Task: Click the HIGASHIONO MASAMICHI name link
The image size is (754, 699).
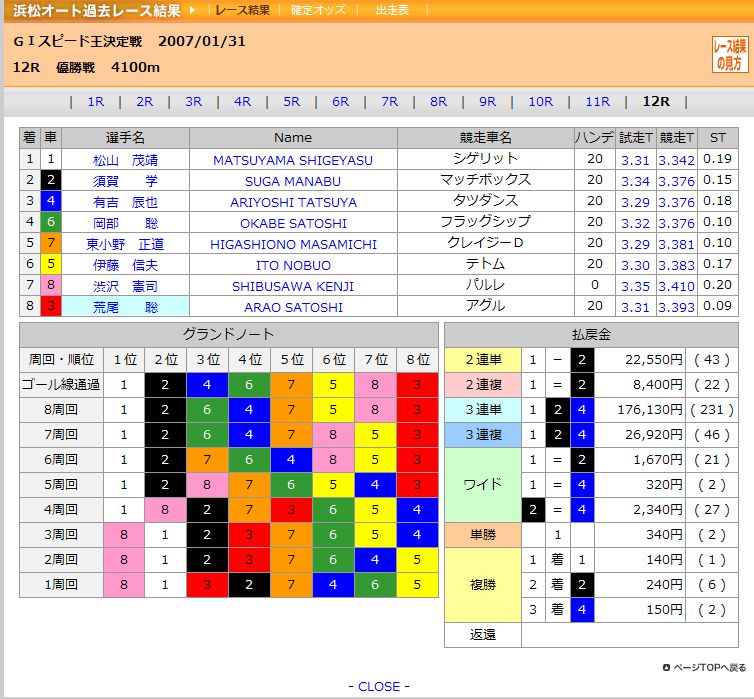Action: tap(293, 245)
